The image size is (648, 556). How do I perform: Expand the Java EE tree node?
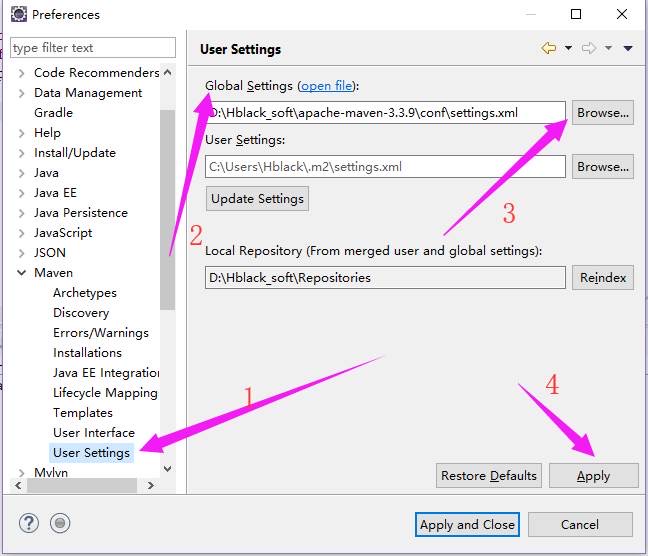point(22,193)
